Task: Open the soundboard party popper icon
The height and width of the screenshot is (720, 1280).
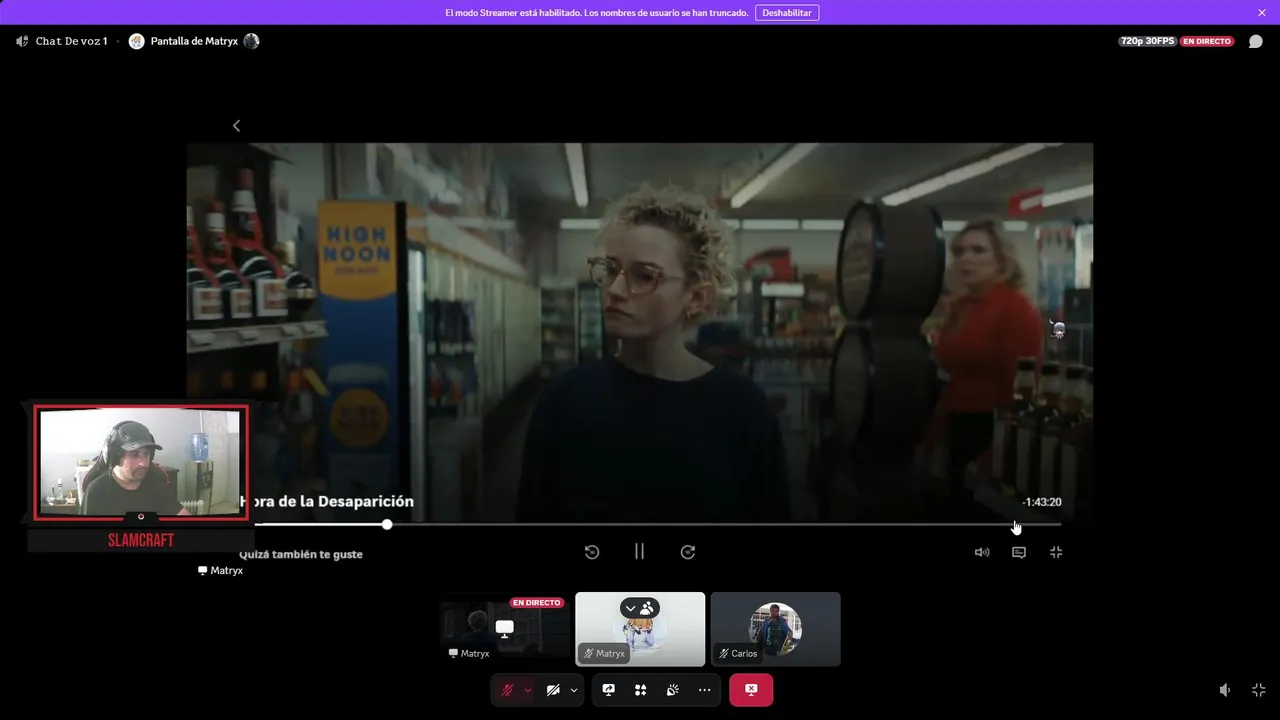Action: (673, 690)
